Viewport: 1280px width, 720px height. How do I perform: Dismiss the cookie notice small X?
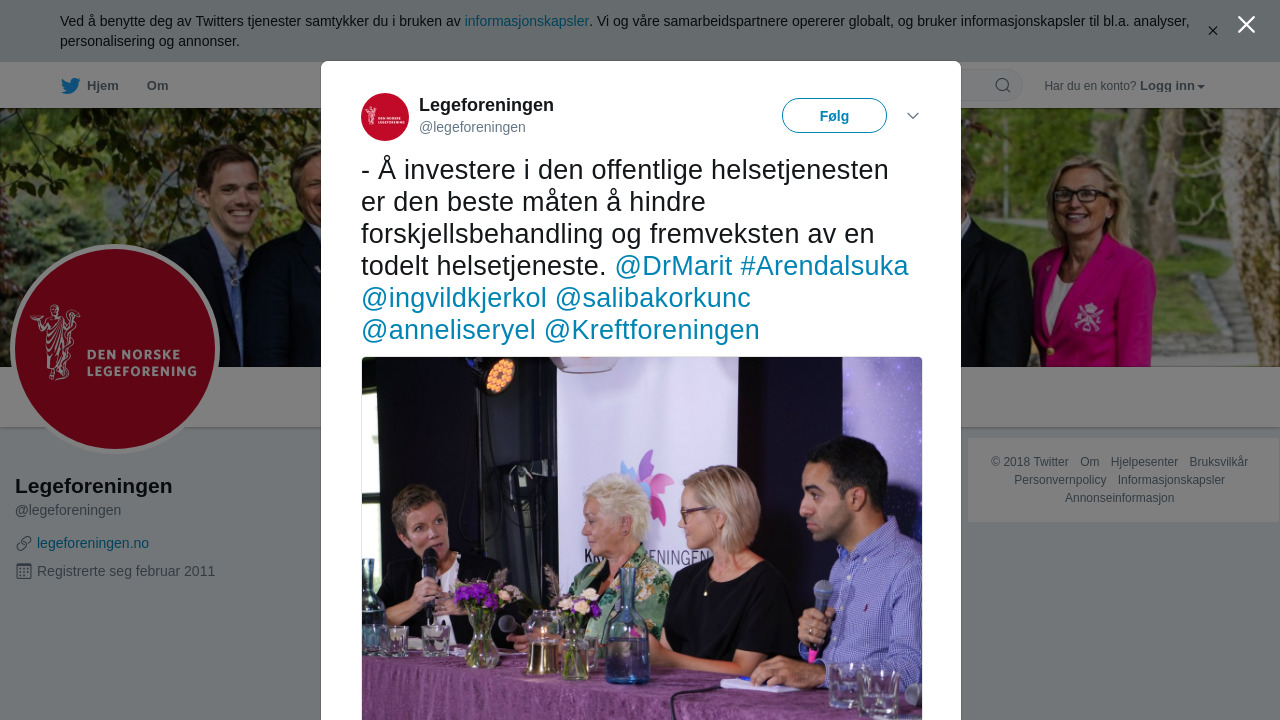tap(1213, 31)
